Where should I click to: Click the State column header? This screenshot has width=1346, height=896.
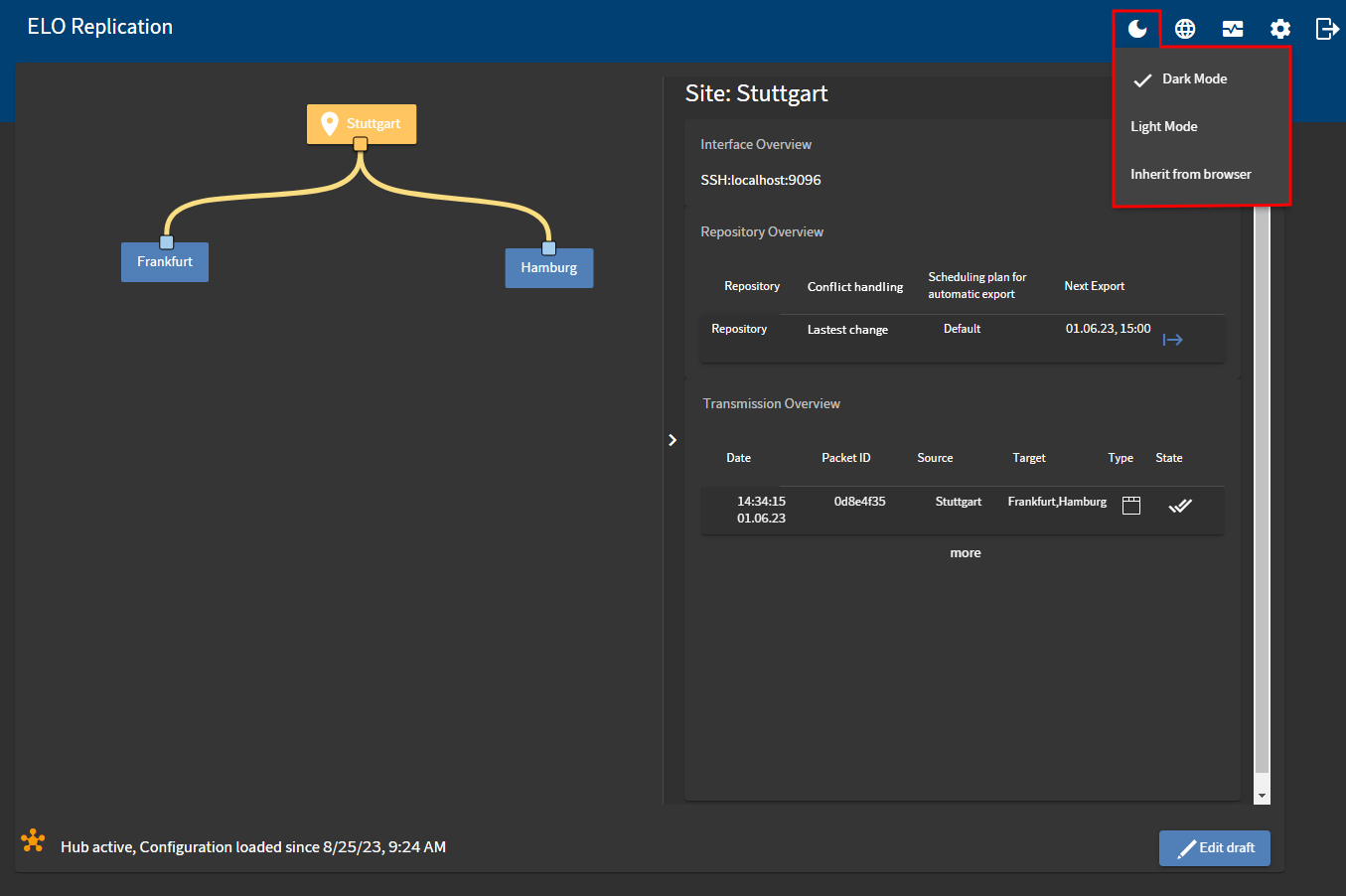point(1169,458)
